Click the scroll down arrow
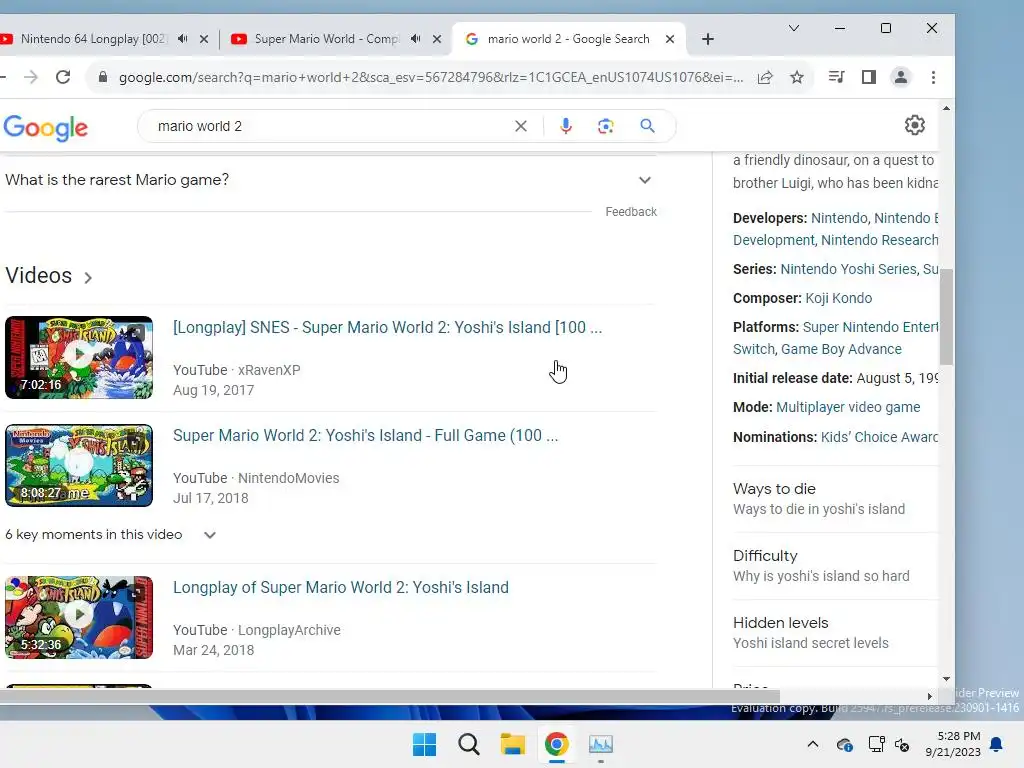1024x768 pixels. (946, 679)
